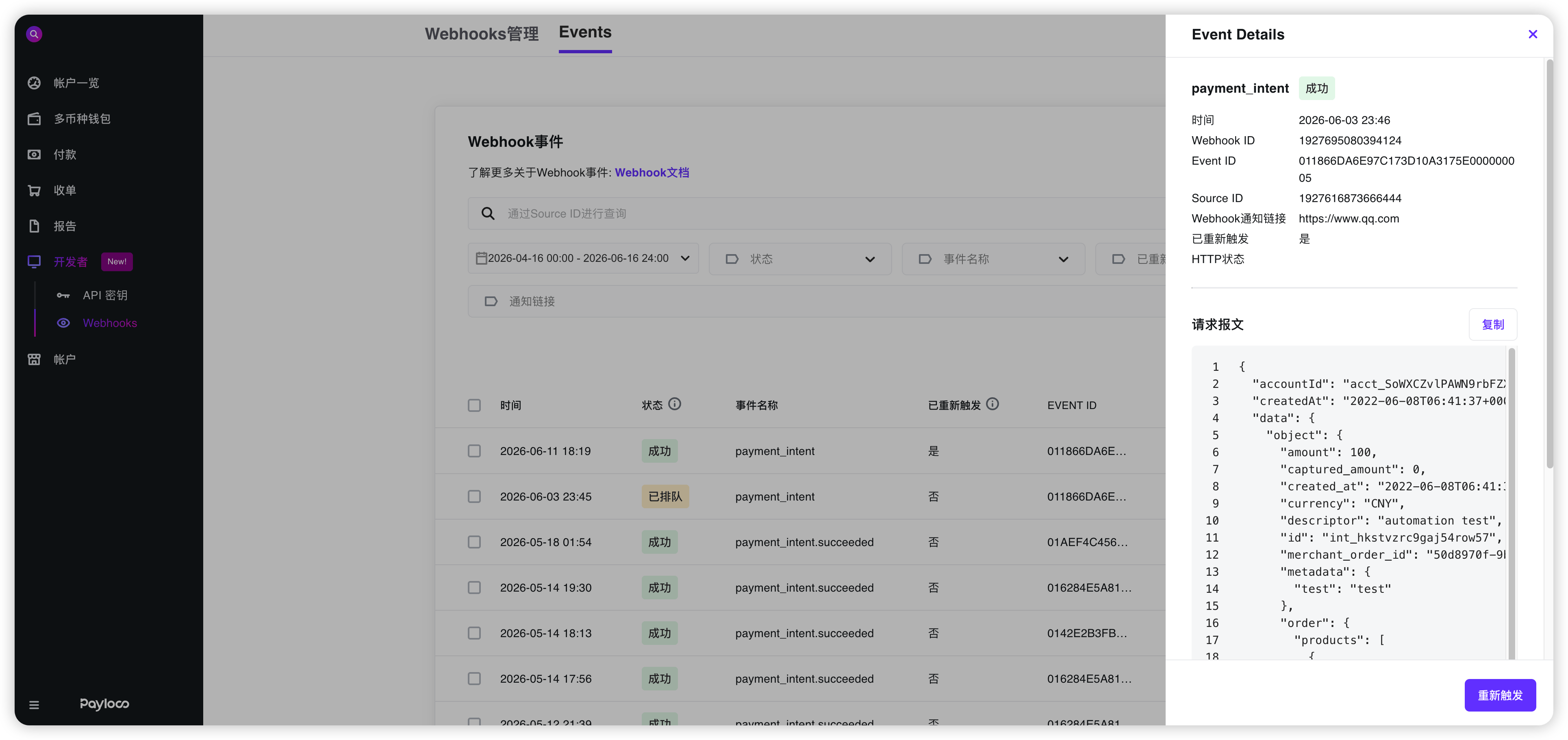The image size is (1568, 740).
Task: Open the 通知链接 filter field
Action: tap(816, 301)
